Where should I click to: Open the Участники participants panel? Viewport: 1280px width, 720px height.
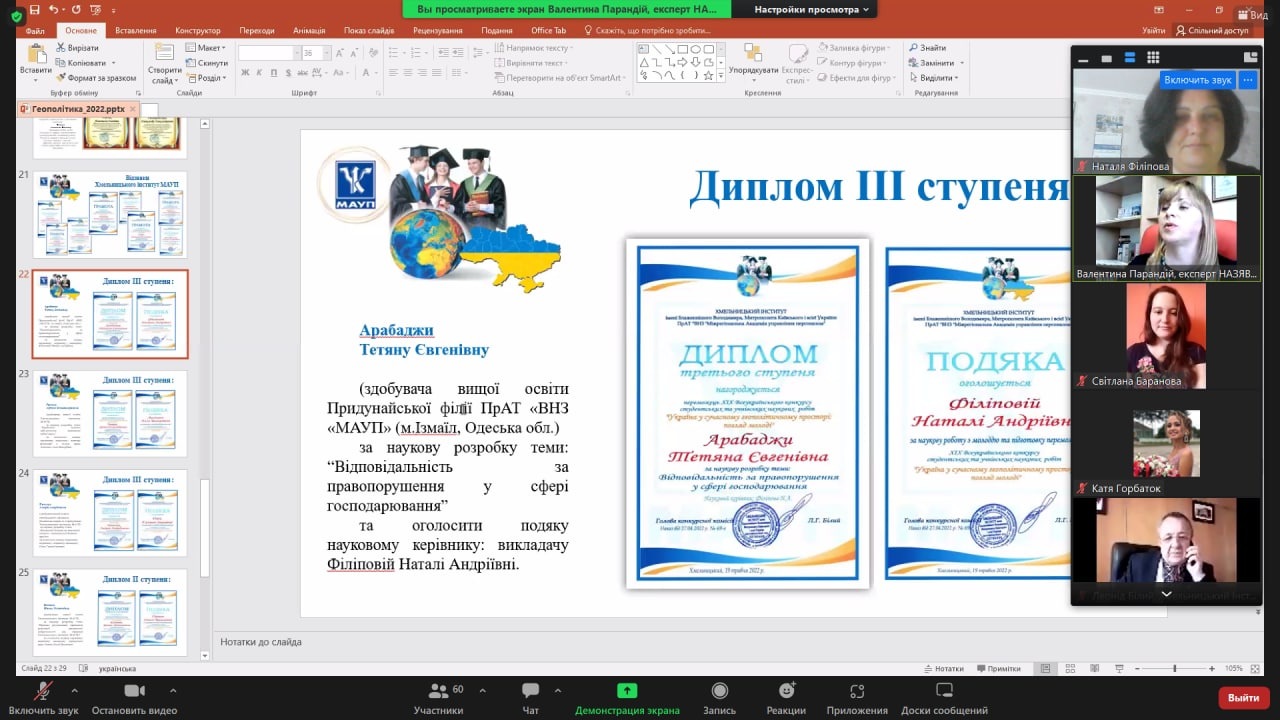pos(438,691)
